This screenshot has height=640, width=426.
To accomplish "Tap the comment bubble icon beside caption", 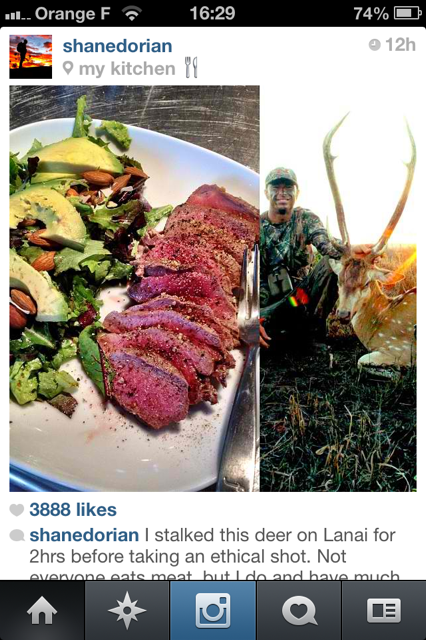I will 17,536.
